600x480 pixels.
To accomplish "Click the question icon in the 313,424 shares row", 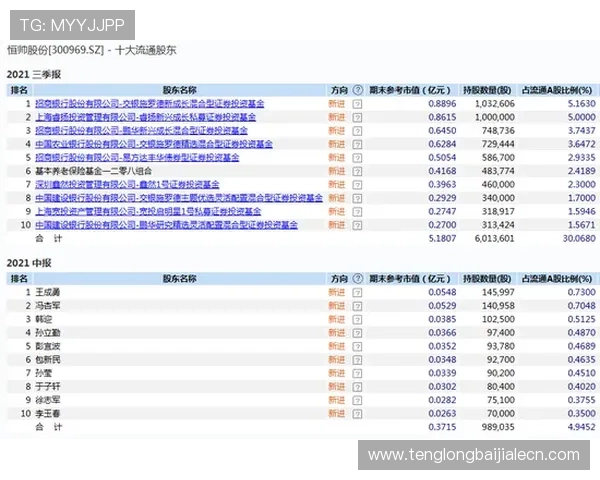I will tap(357, 225).
